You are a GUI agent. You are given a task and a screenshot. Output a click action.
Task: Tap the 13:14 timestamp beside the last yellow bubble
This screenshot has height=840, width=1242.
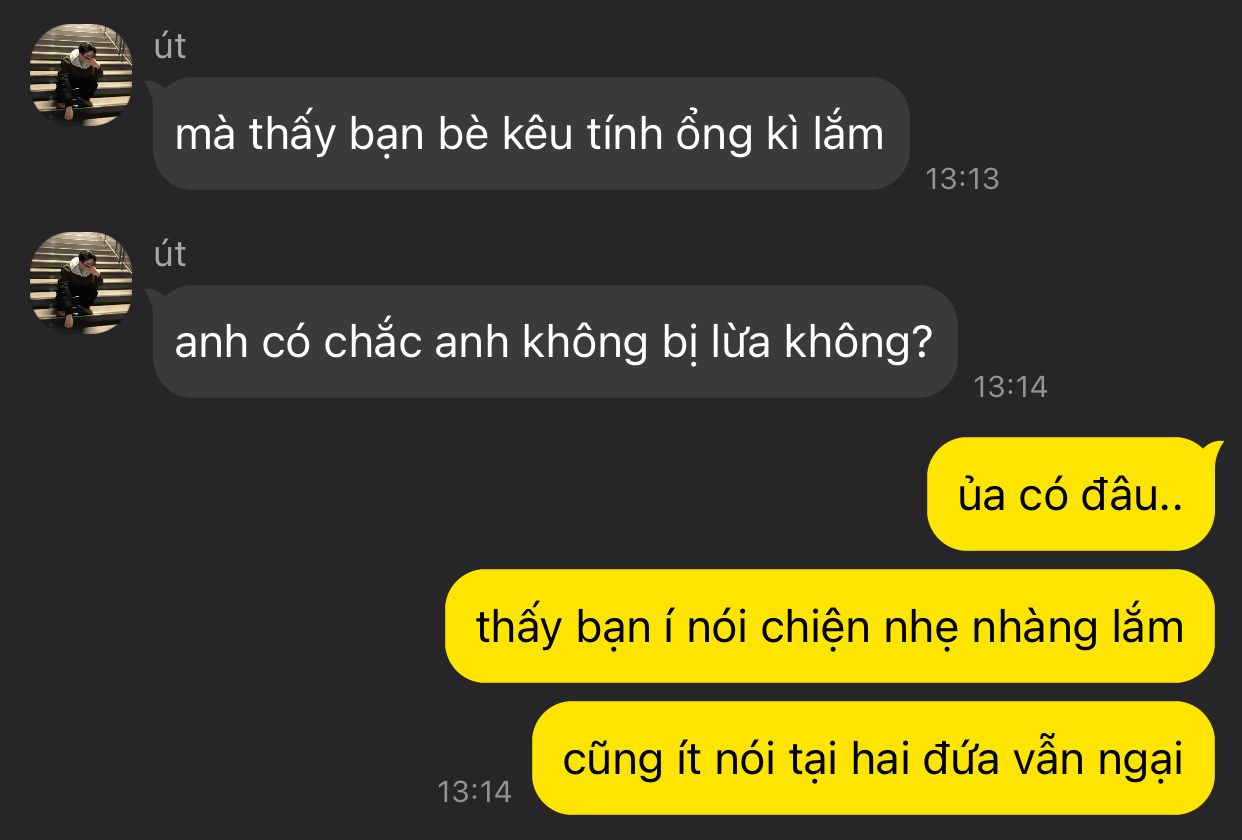[x=474, y=792]
